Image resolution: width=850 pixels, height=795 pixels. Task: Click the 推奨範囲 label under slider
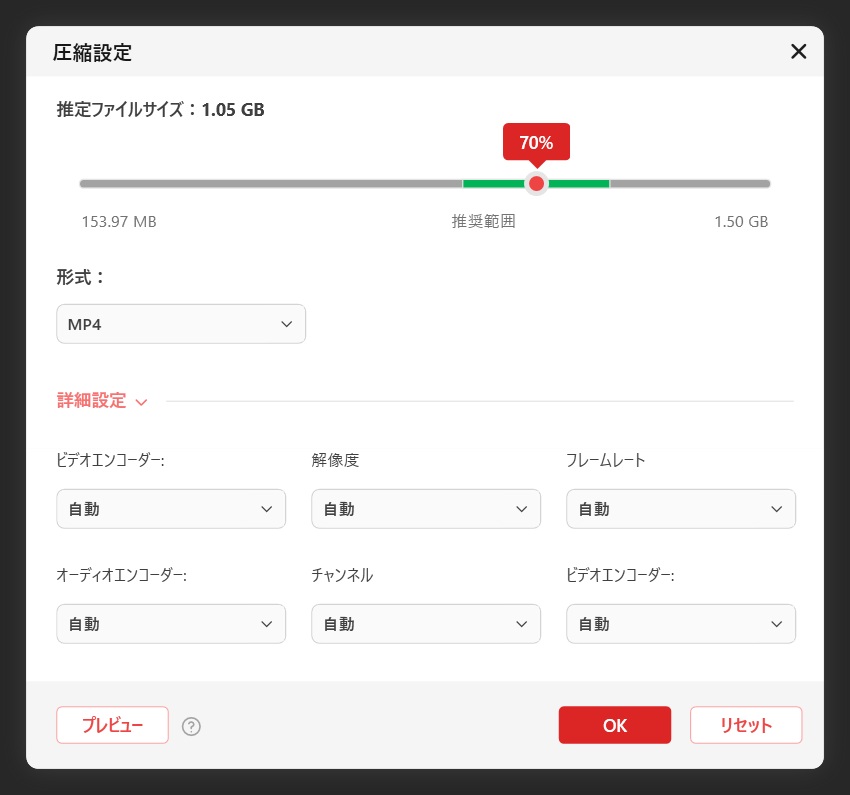[x=483, y=221]
